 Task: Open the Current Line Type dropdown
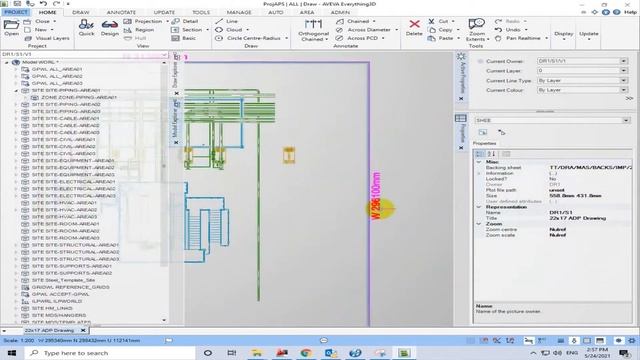623,81
